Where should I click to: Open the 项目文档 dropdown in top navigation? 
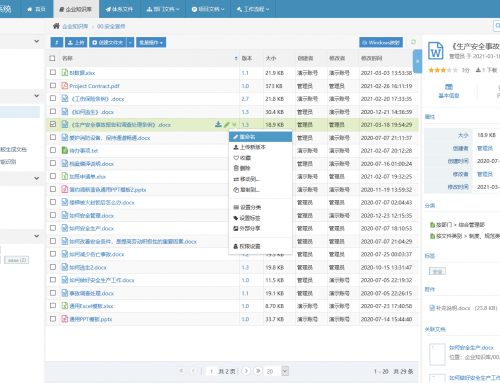208,9
